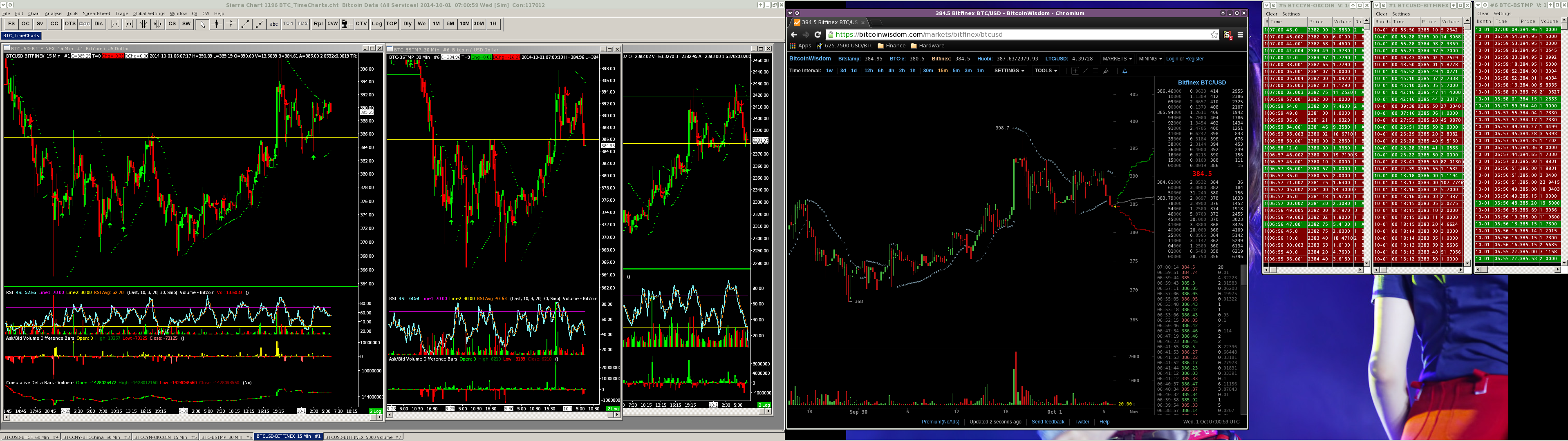Select the 30m time interval link

[x=927, y=71]
